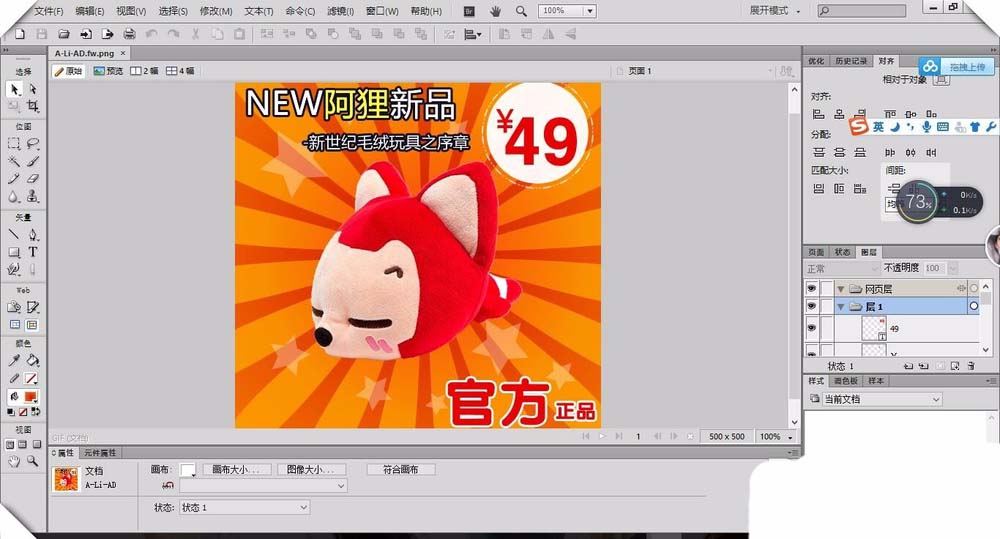Choose the Pen tool in vector tools
The image size is (1000, 539).
click(33, 234)
